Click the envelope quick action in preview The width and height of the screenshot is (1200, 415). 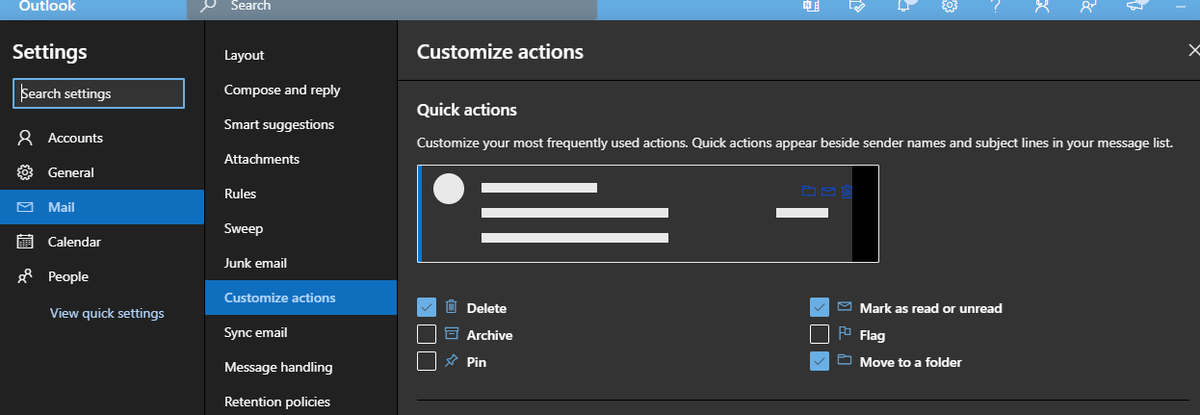click(x=828, y=191)
